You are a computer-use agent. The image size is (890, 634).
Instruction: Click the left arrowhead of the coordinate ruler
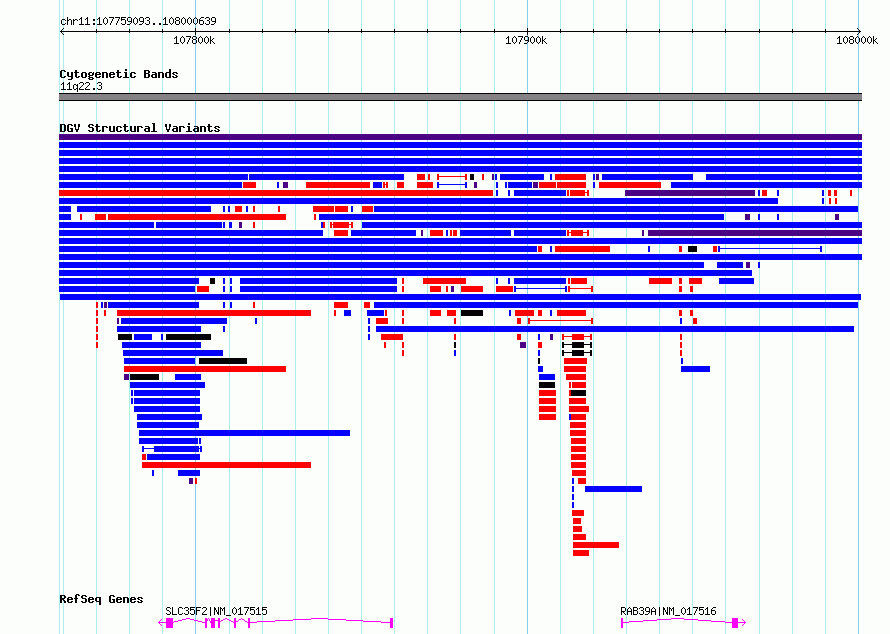coord(62,31)
